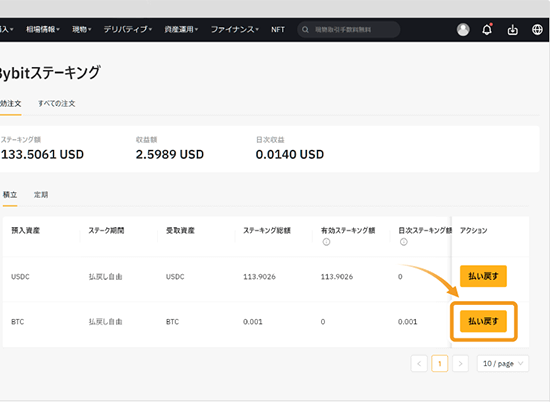Click the search magnifier icon
This screenshot has width=550, height=402.
tap(305, 30)
